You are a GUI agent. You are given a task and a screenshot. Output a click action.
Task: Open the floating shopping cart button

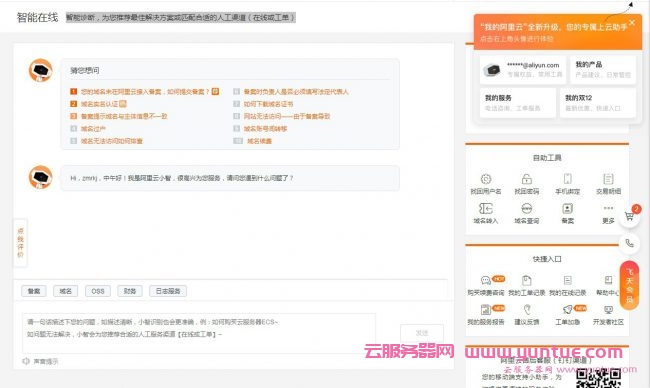(x=629, y=216)
